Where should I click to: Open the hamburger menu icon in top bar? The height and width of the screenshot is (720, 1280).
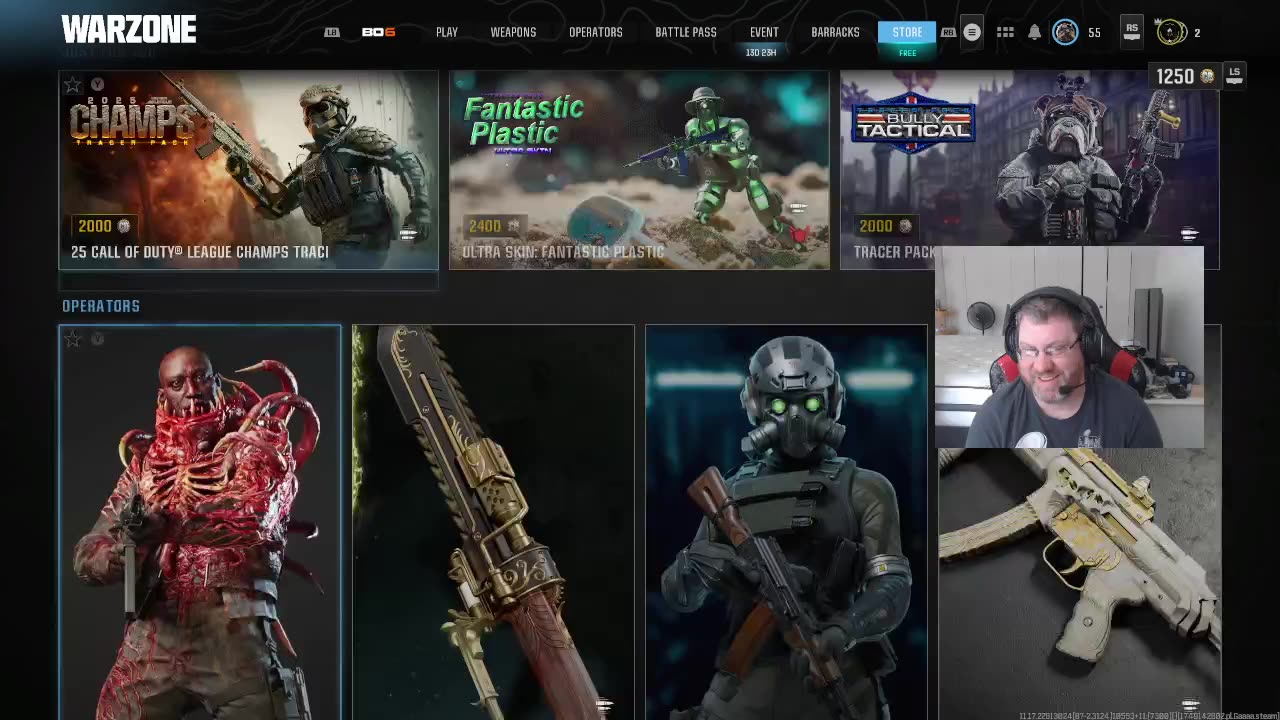point(971,32)
